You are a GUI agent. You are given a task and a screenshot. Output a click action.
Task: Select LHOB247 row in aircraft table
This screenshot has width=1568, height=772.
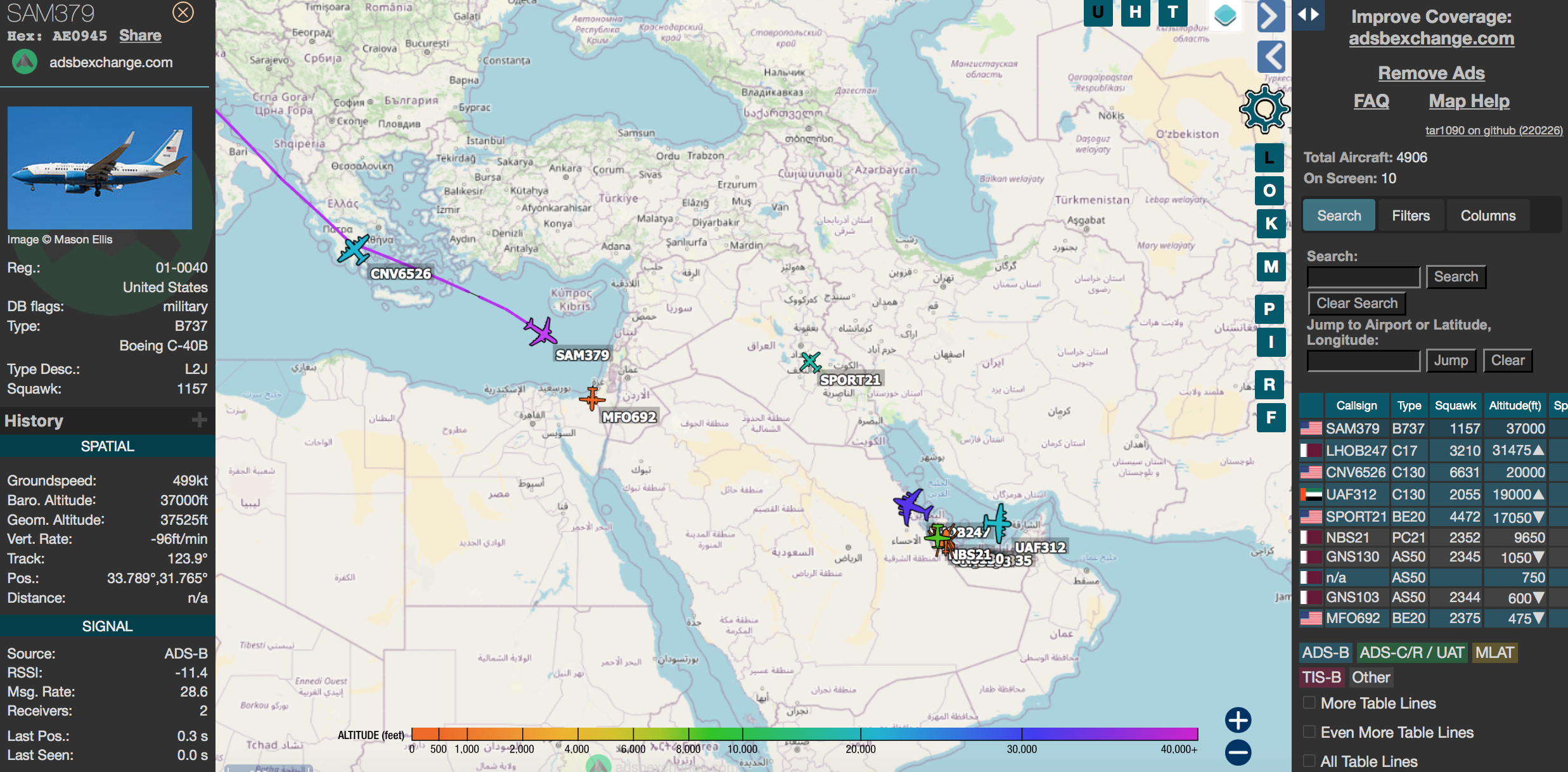click(1432, 451)
